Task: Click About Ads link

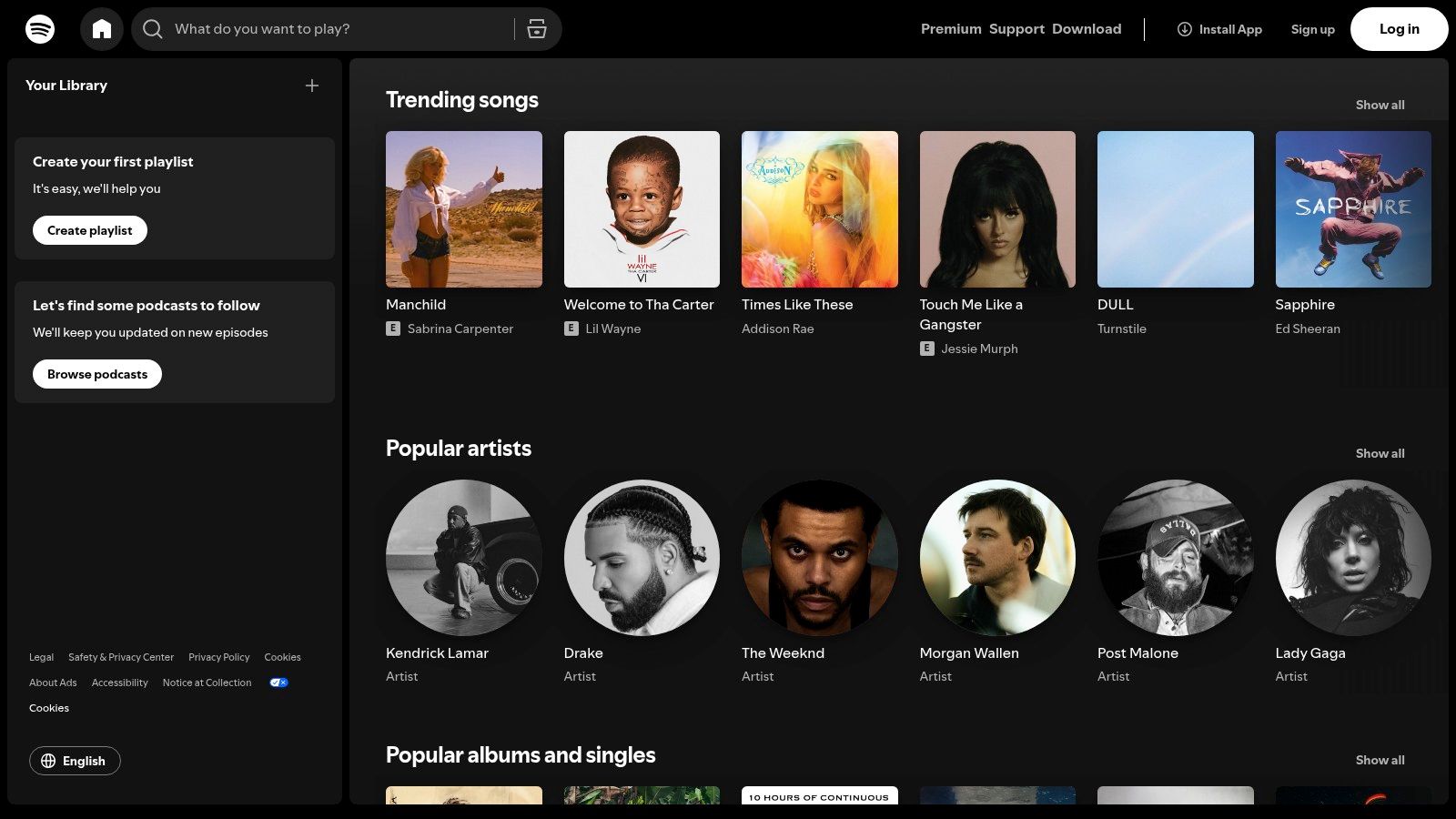Action: [x=53, y=682]
